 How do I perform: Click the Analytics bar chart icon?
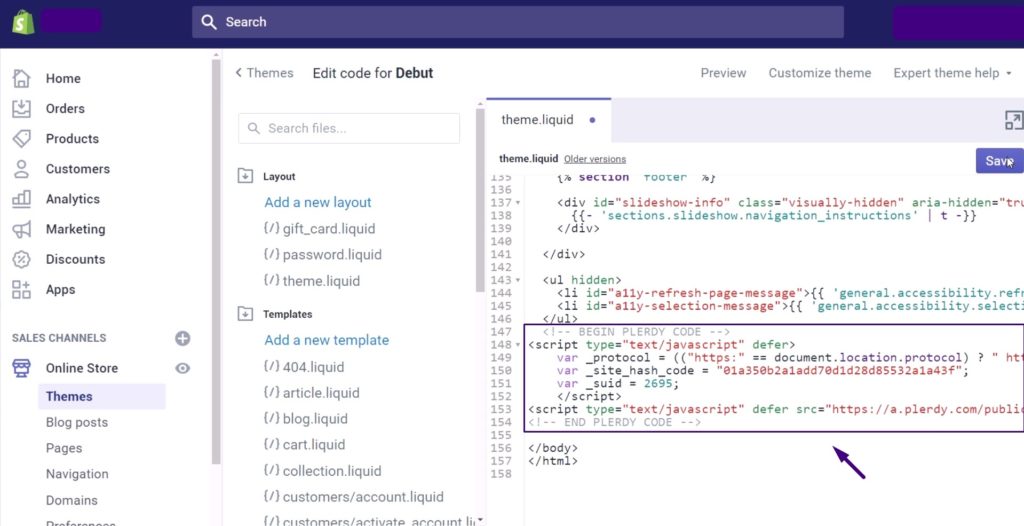click(22, 199)
